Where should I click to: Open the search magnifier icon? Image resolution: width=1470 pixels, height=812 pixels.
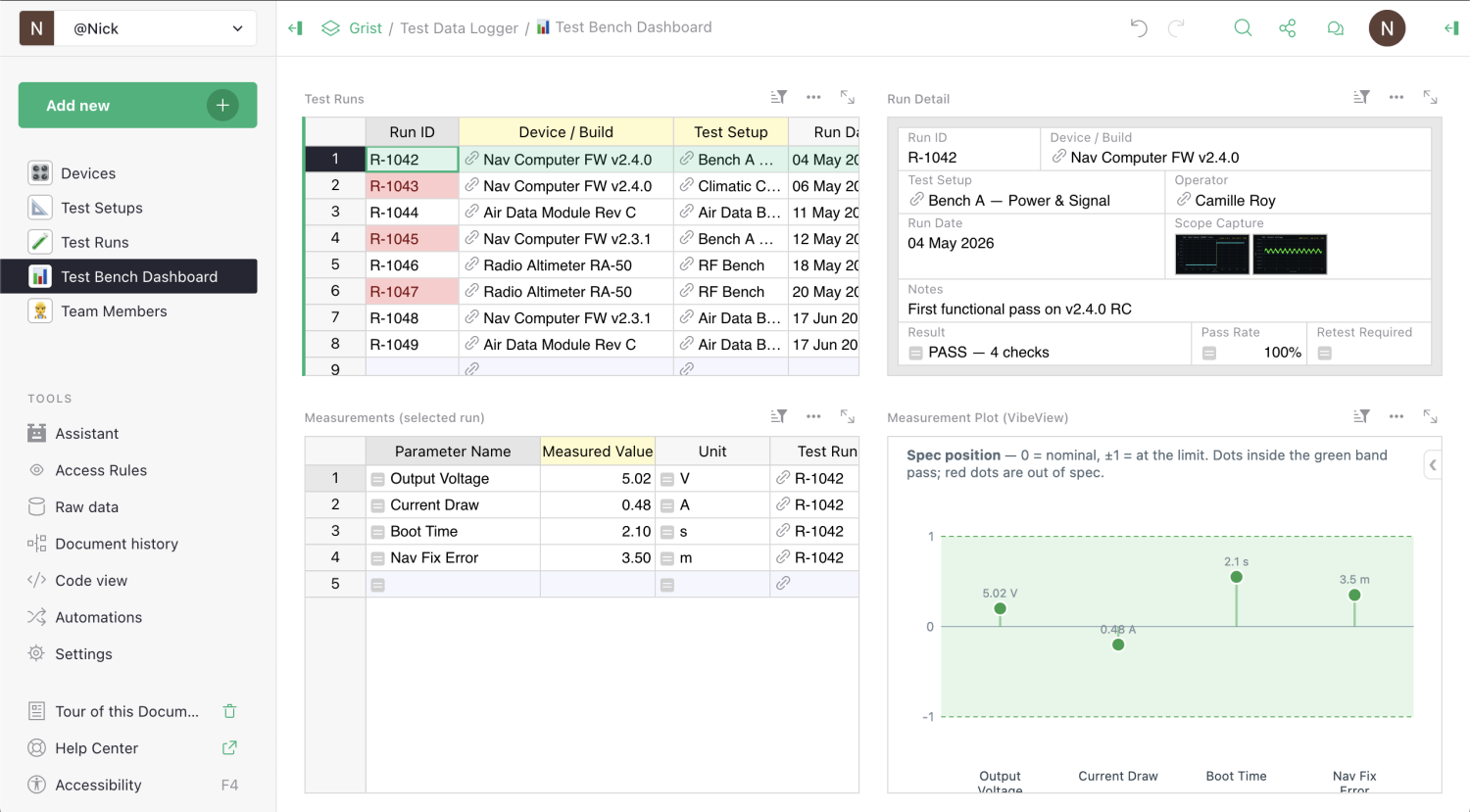pos(1243,28)
